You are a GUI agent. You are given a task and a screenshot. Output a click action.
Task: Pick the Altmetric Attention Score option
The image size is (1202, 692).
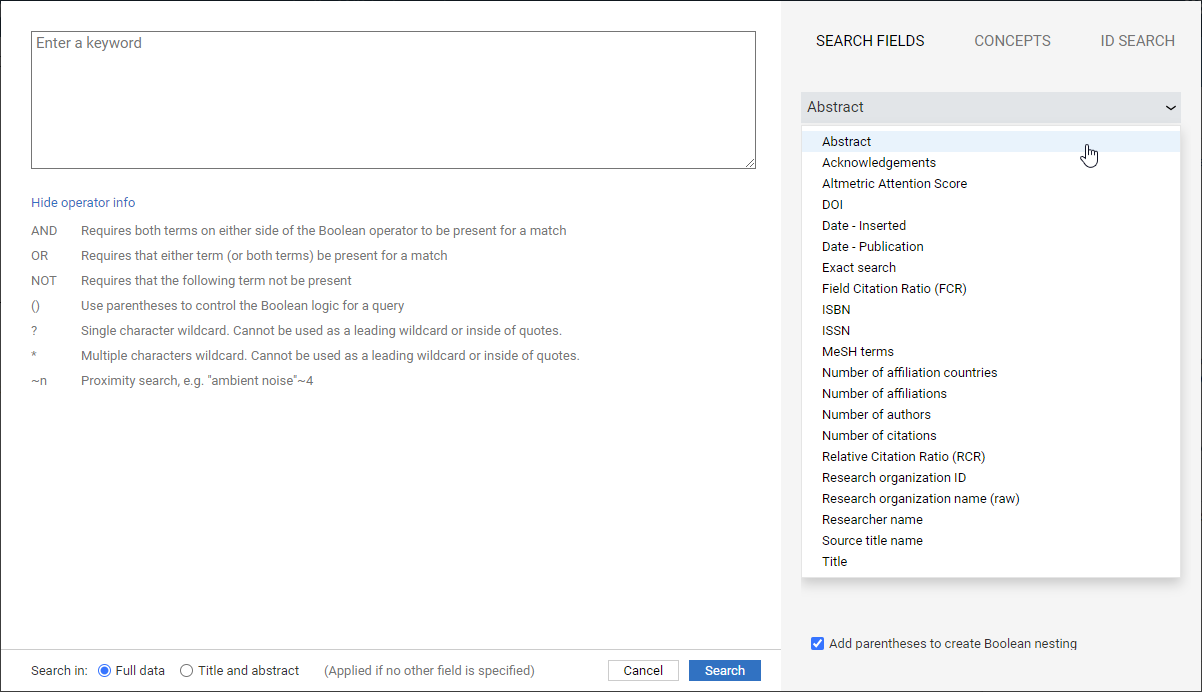tap(894, 184)
